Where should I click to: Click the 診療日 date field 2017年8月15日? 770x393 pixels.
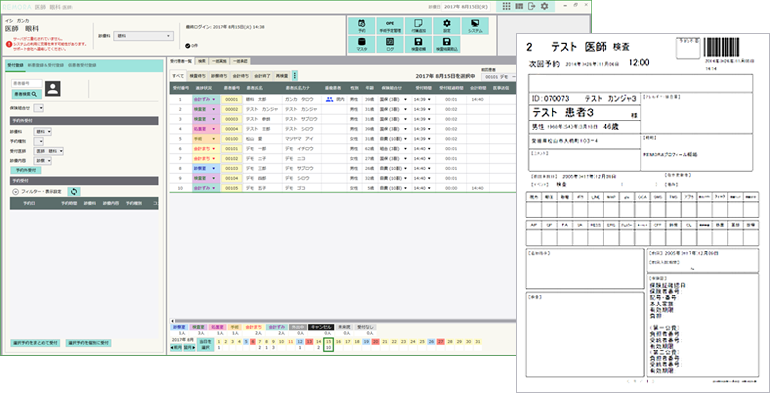coord(466,7)
